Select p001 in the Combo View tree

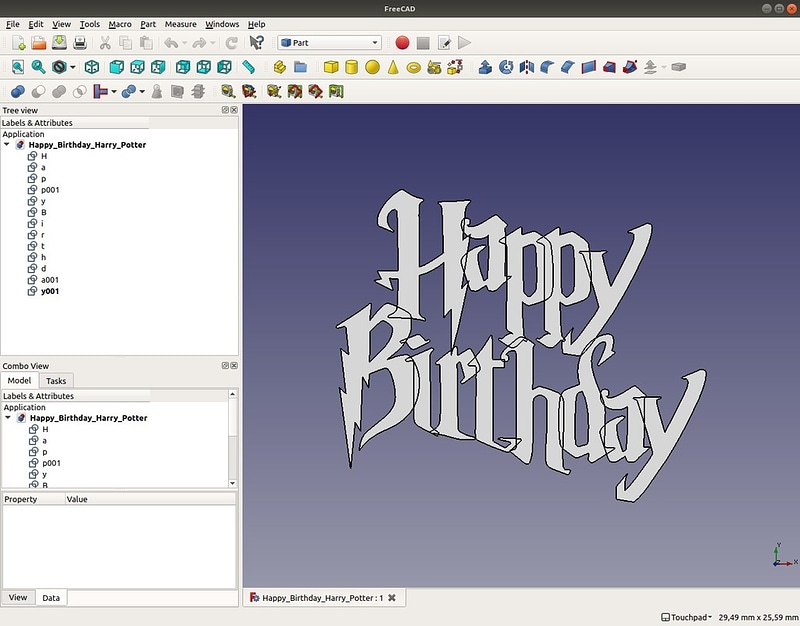[52, 463]
